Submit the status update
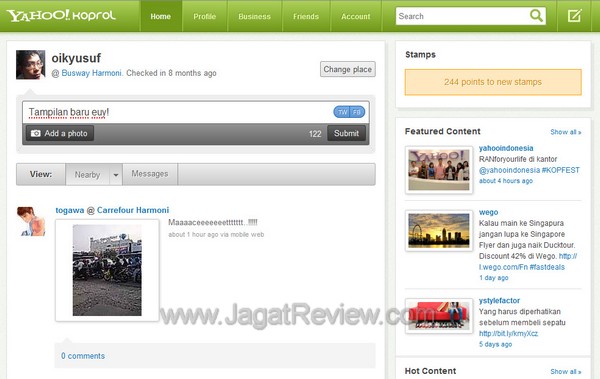 click(346, 133)
